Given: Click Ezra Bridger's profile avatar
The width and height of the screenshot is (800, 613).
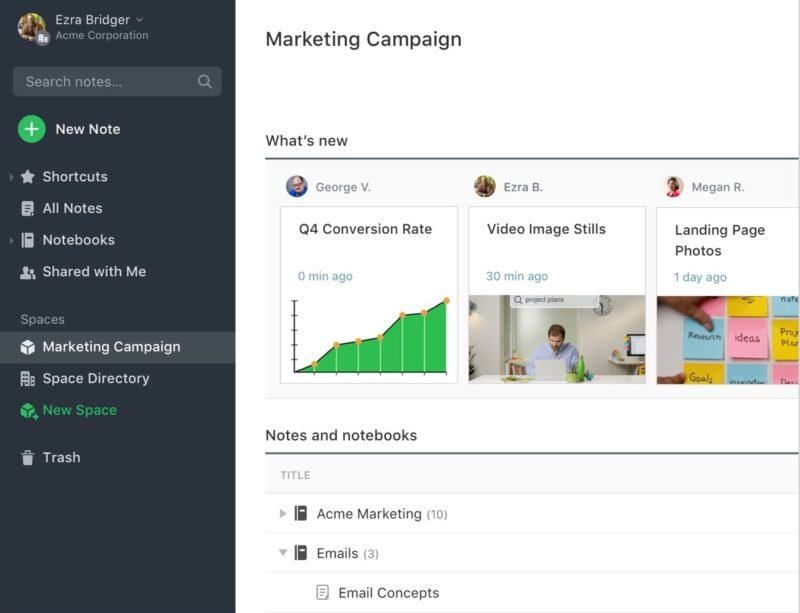Looking at the screenshot, I should click(31, 27).
